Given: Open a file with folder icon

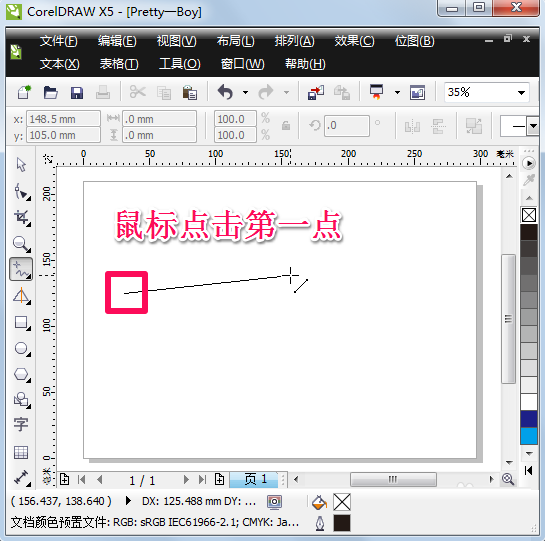Looking at the screenshot, I should (51, 93).
